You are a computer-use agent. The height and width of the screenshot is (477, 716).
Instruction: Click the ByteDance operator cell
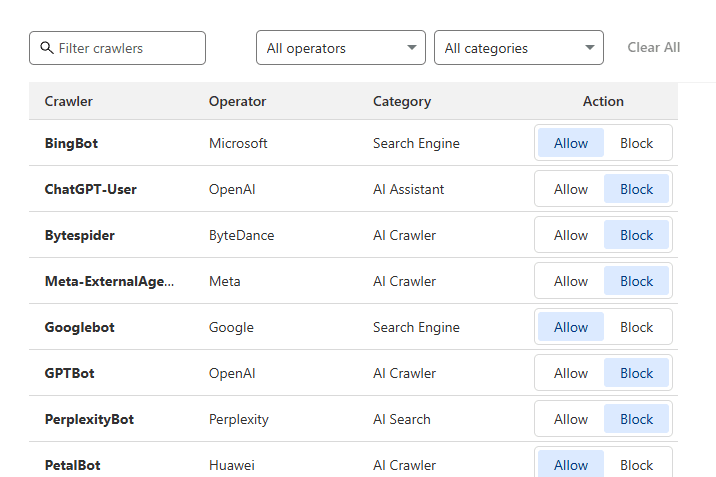tap(242, 236)
